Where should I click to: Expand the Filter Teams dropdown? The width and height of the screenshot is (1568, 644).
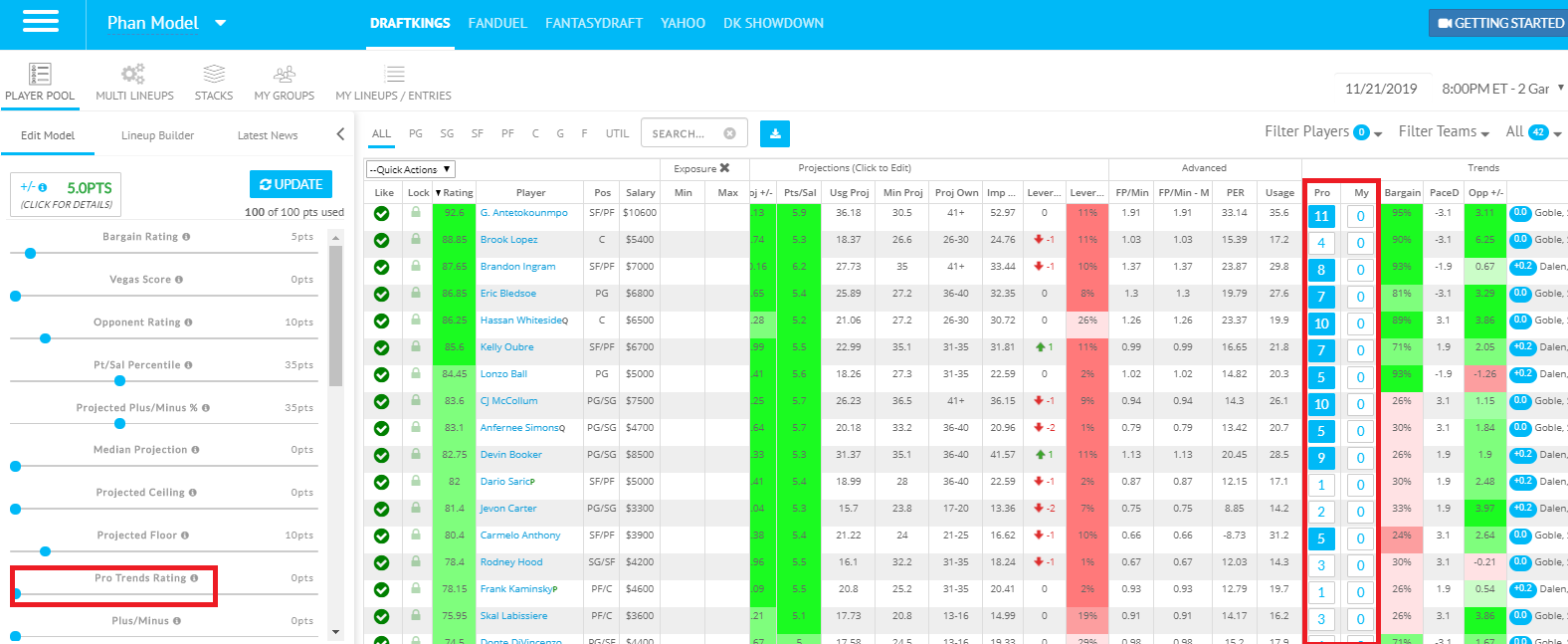point(1444,131)
